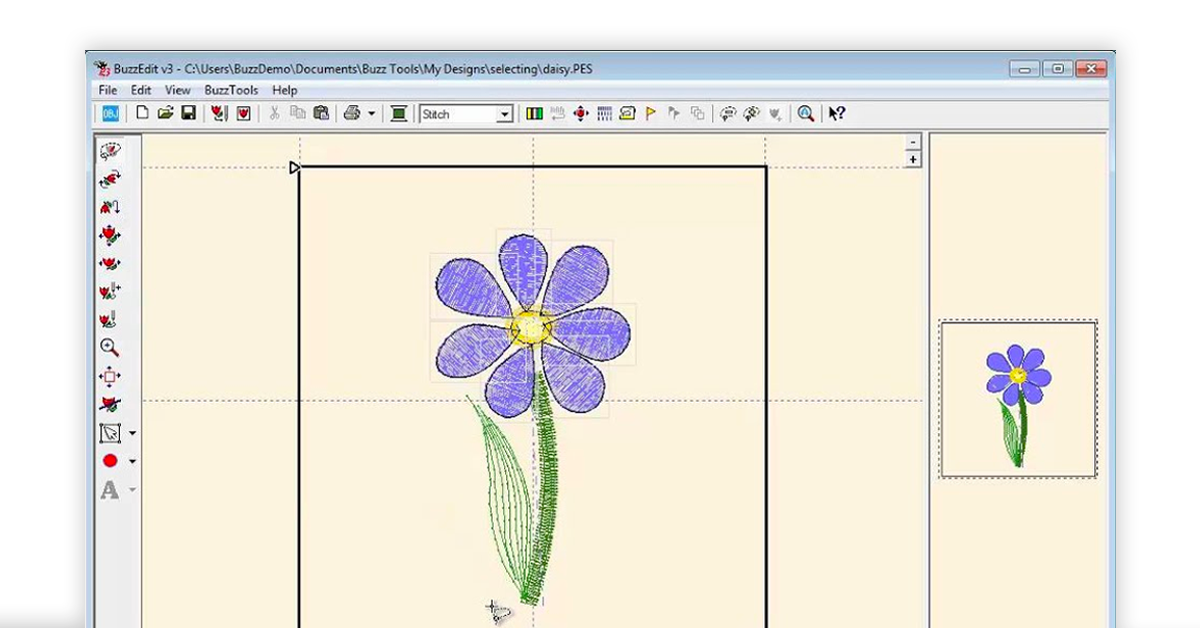Open the View menu
This screenshot has height=628, width=1200.
coord(178,90)
